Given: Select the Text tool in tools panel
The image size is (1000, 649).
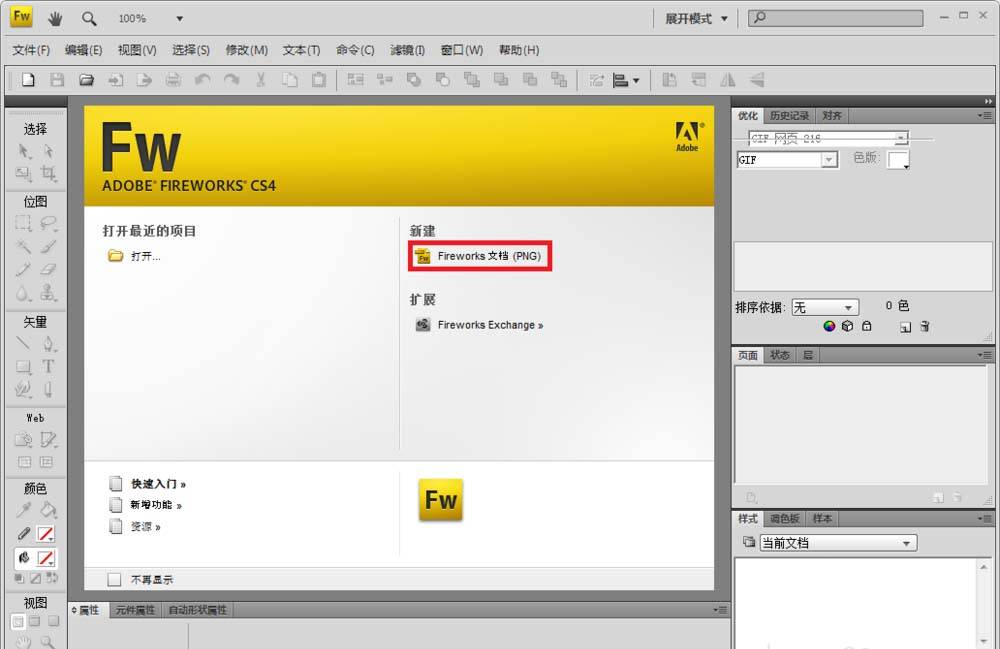Looking at the screenshot, I should (x=48, y=367).
